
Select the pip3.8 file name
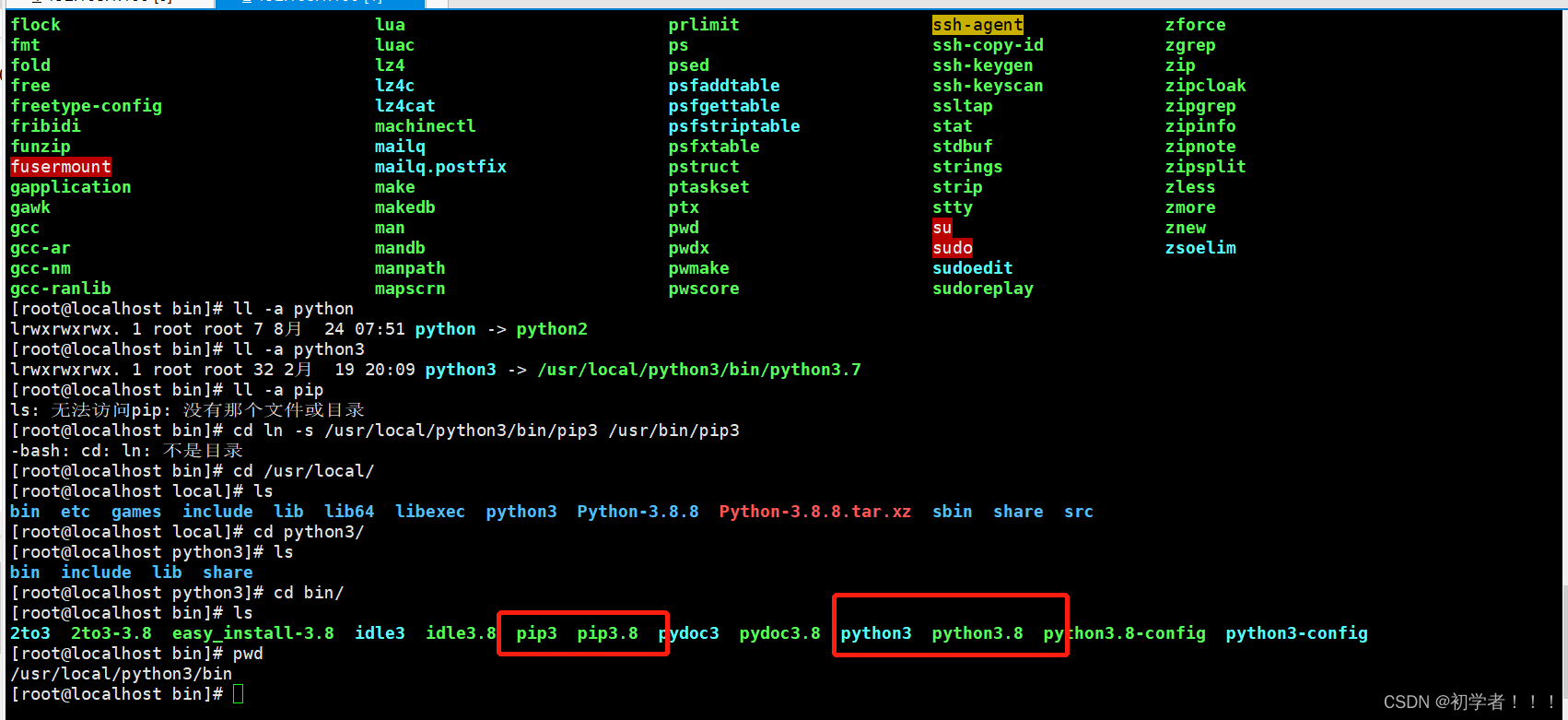(x=608, y=633)
